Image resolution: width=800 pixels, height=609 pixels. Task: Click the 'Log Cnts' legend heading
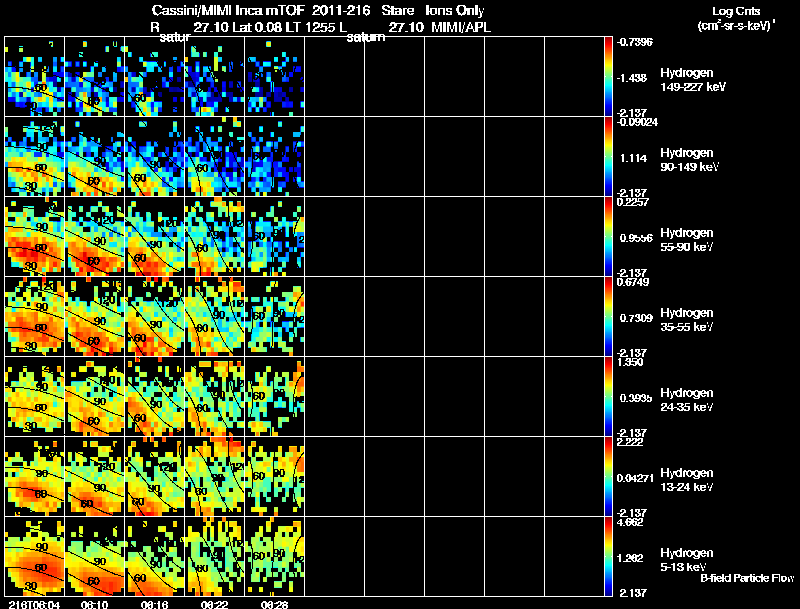736,11
